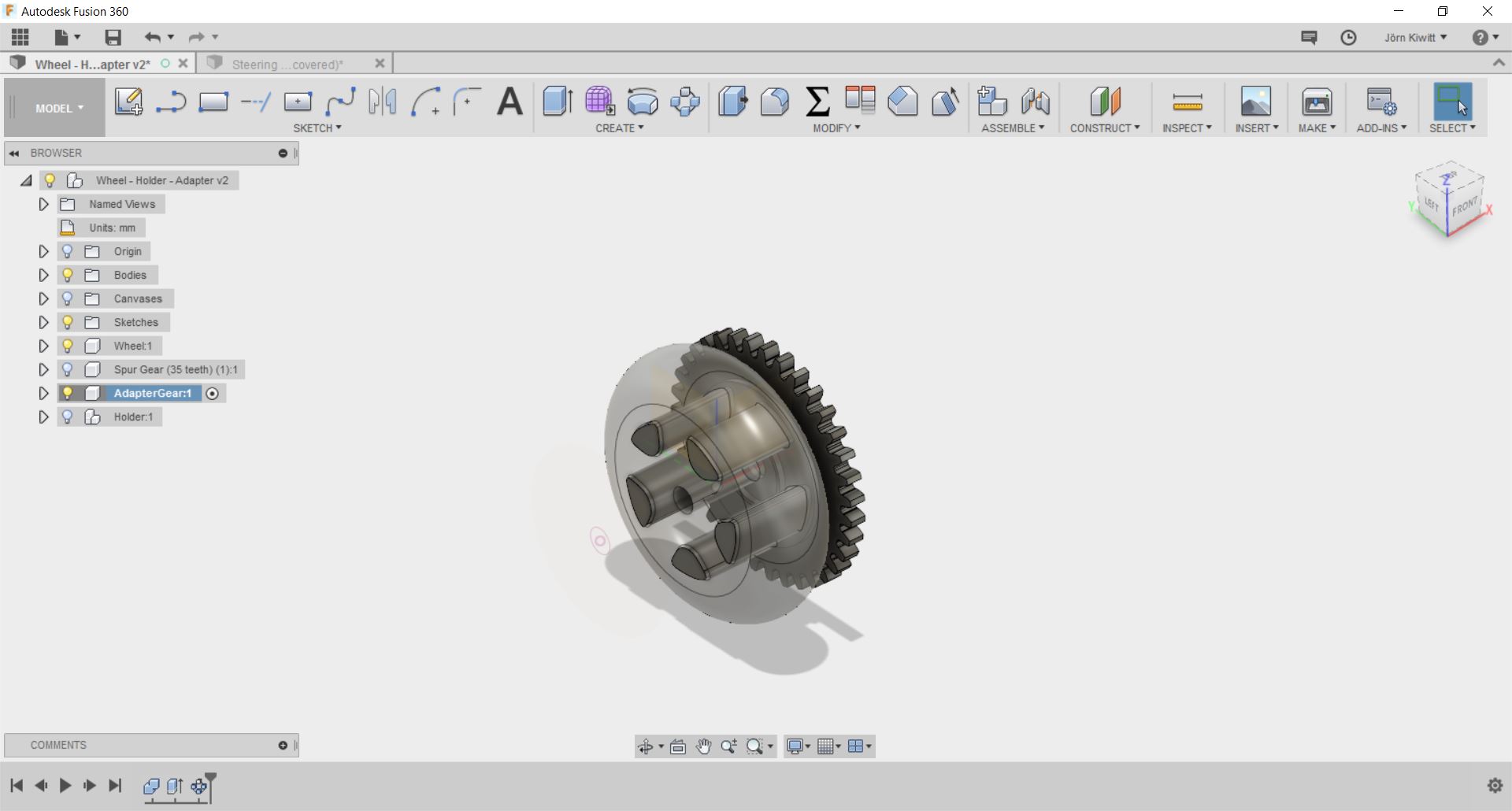Select the sketch Text tool
The height and width of the screenshot is (811, 1512).
click(x=510, y=102)
